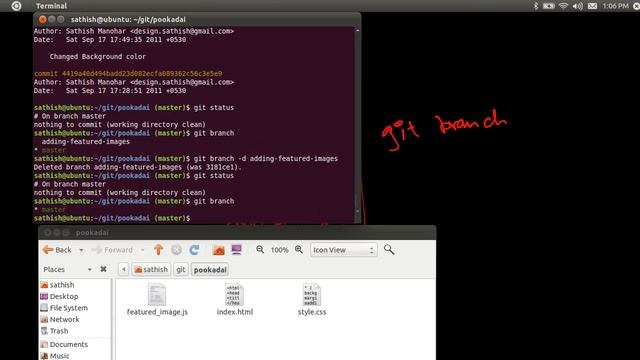Click the Stop loading icon
640x360 pixels.
coord(176,250)
